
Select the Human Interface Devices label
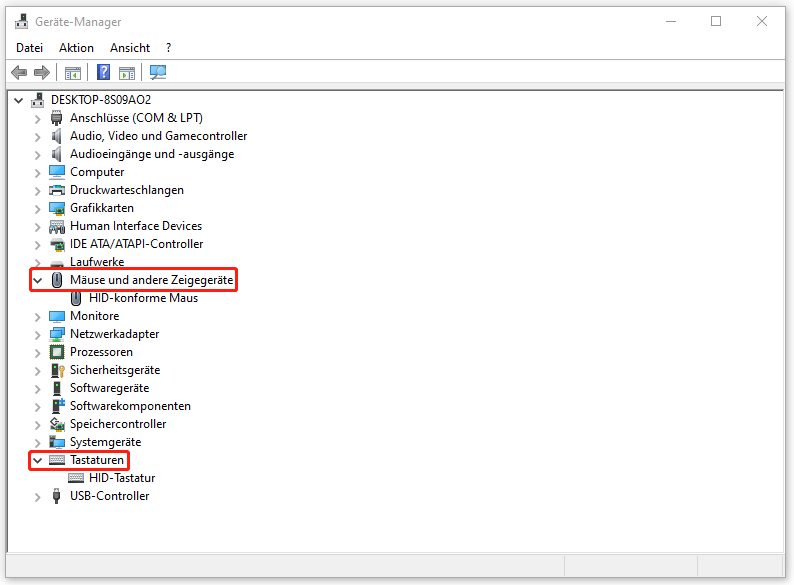coord(136,226)
